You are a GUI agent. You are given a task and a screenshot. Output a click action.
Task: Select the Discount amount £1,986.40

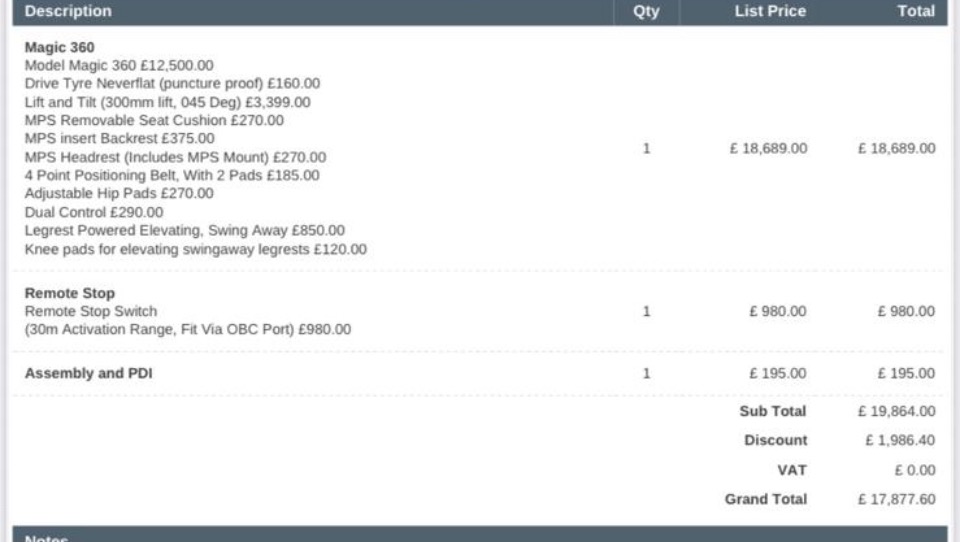(900, 440)
